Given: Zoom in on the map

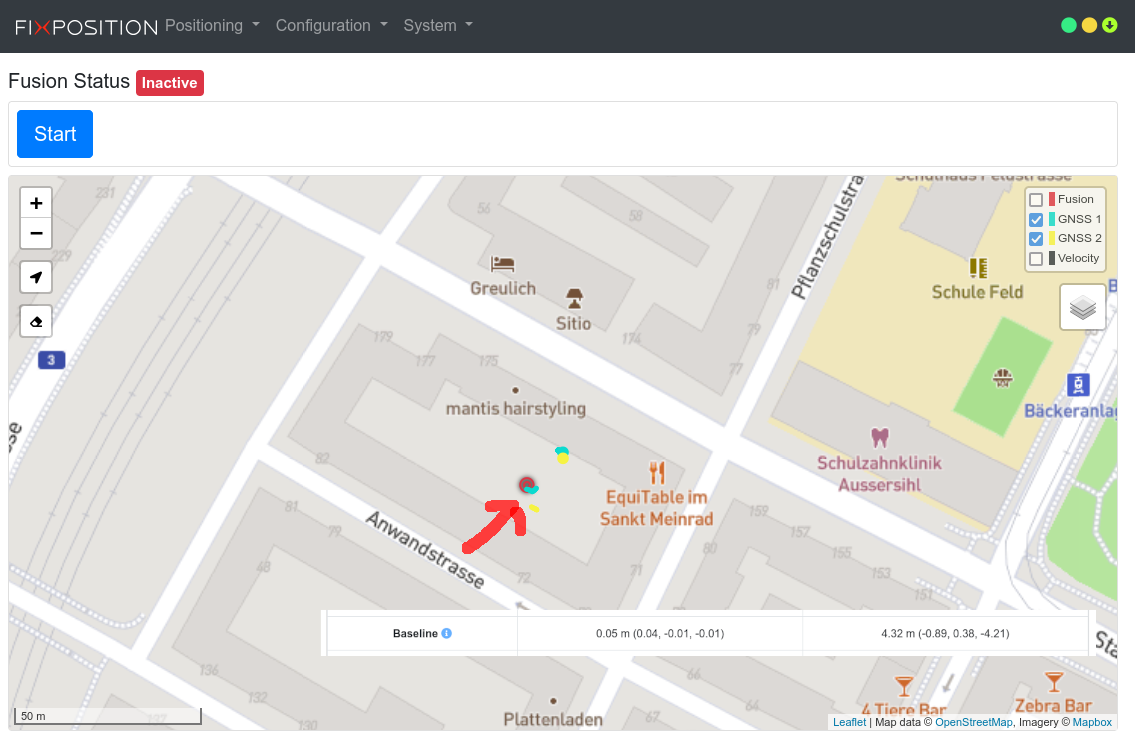Looking at the screenshot, I should pyautogui.click(x=36, y=203).
